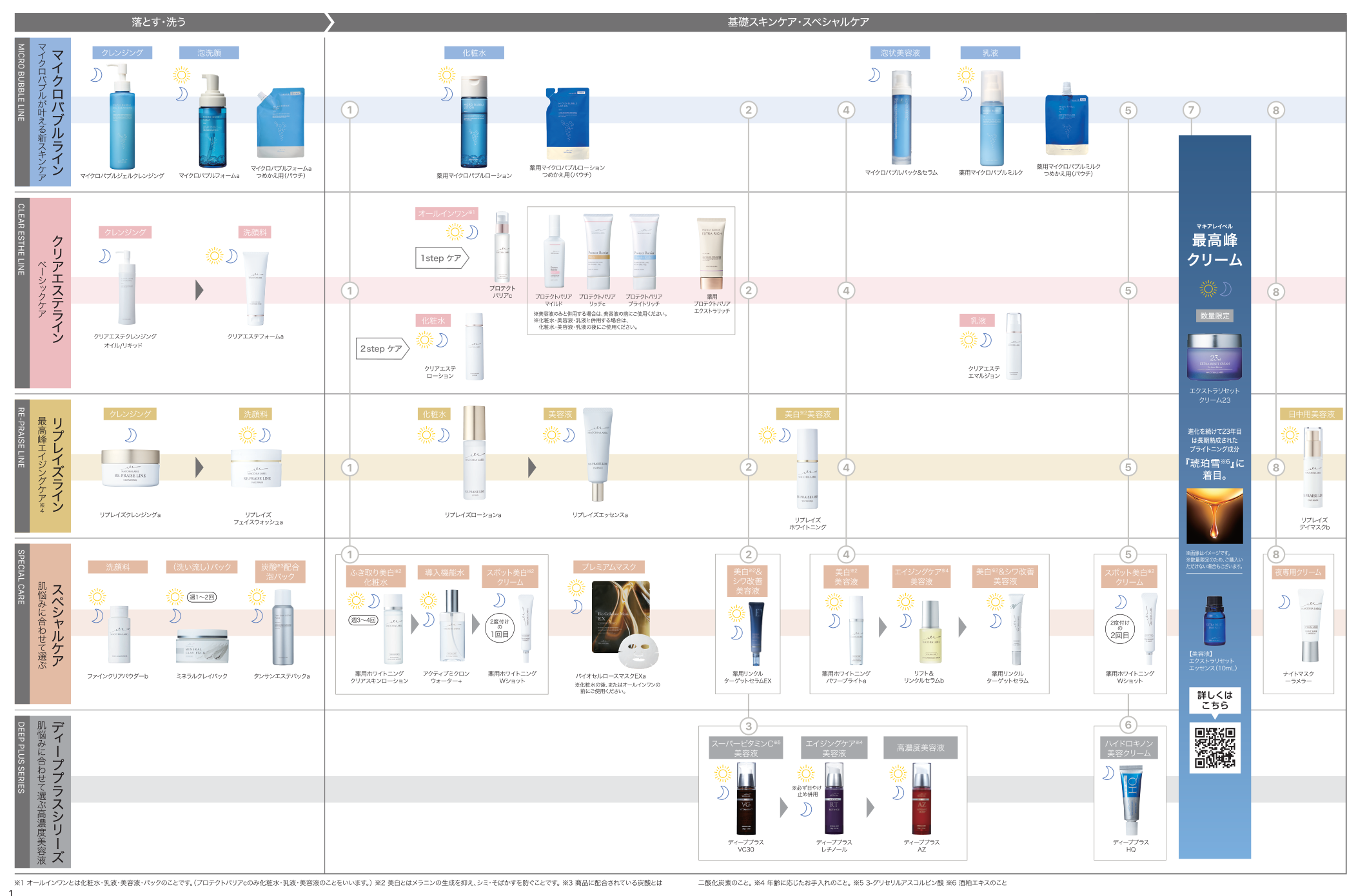This screenshot has height=896, width=1367.
Task: Click the arrow between VC30 and レチノール
Action: pyautogui.click(x=783, y=807)
